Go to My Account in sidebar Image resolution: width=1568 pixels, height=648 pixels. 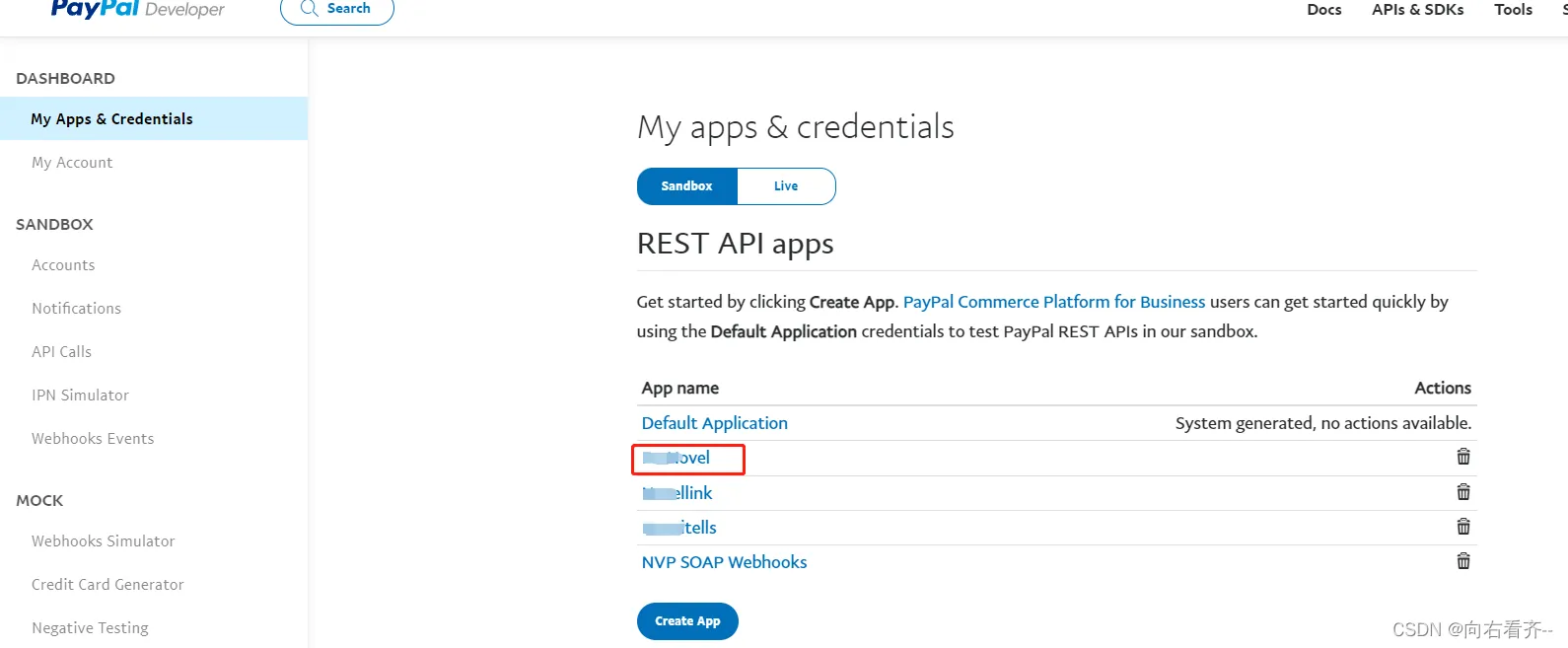(x=72, y=163)
